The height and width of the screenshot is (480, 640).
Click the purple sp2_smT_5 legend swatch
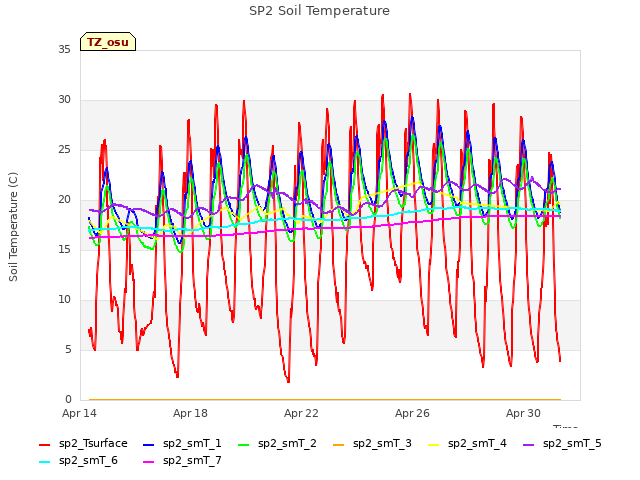[529, 444]
